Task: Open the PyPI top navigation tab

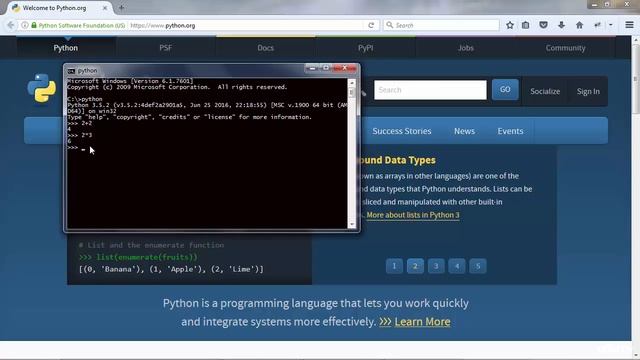Action: (x=365, y=48)
